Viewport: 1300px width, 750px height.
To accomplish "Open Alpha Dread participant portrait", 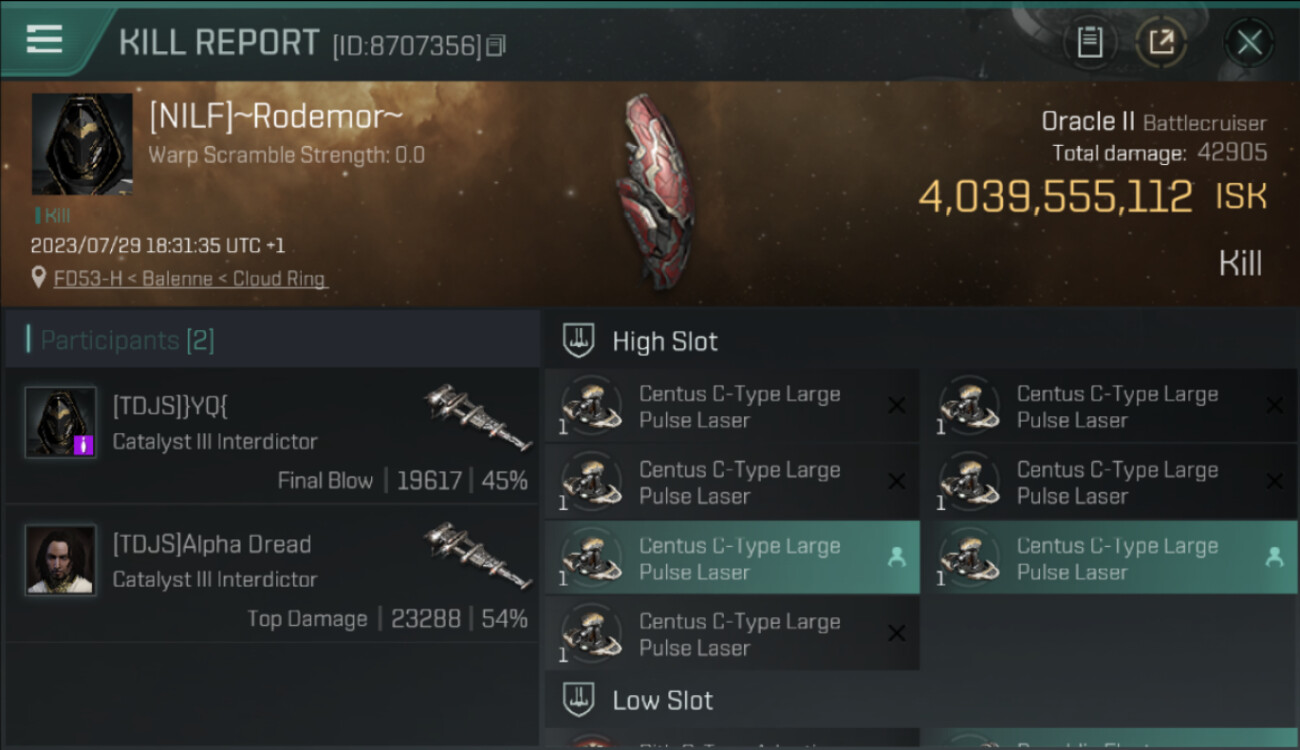I will pos(61,560).
